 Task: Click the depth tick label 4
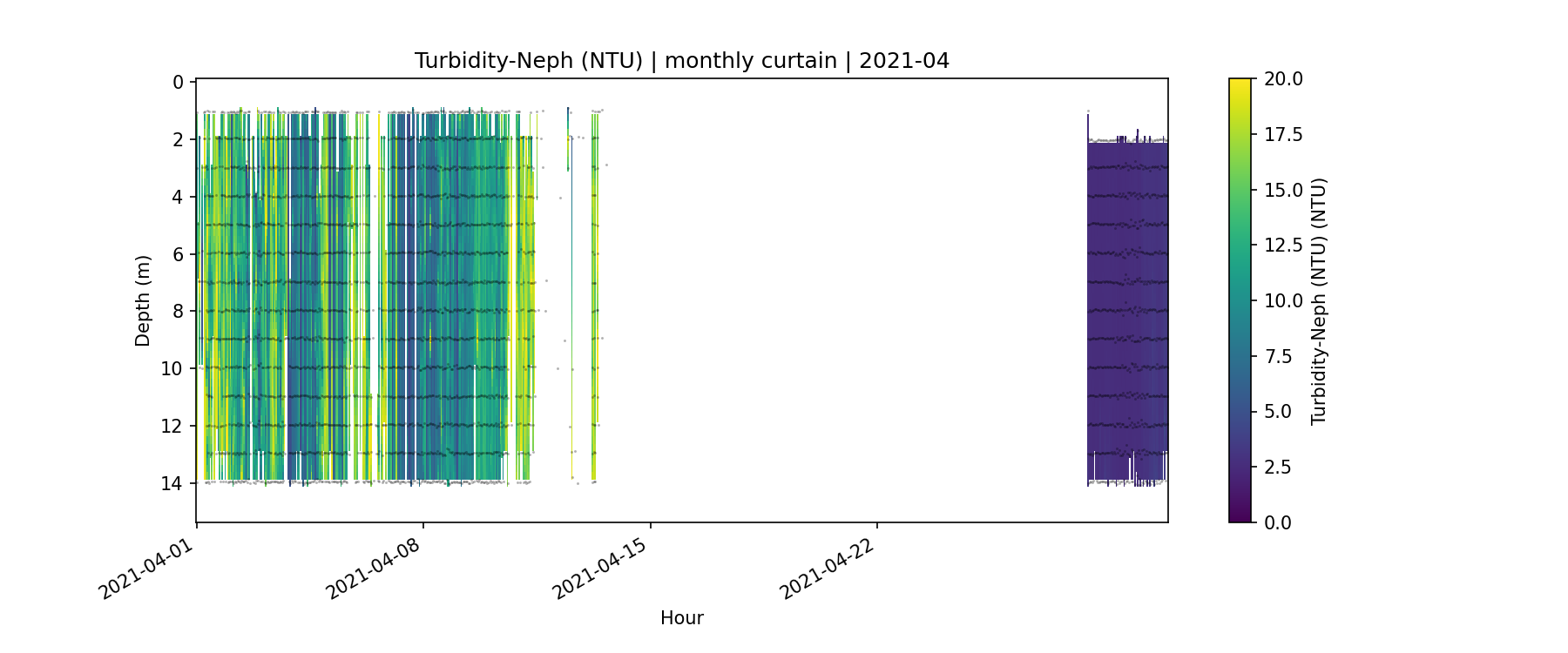178,198
